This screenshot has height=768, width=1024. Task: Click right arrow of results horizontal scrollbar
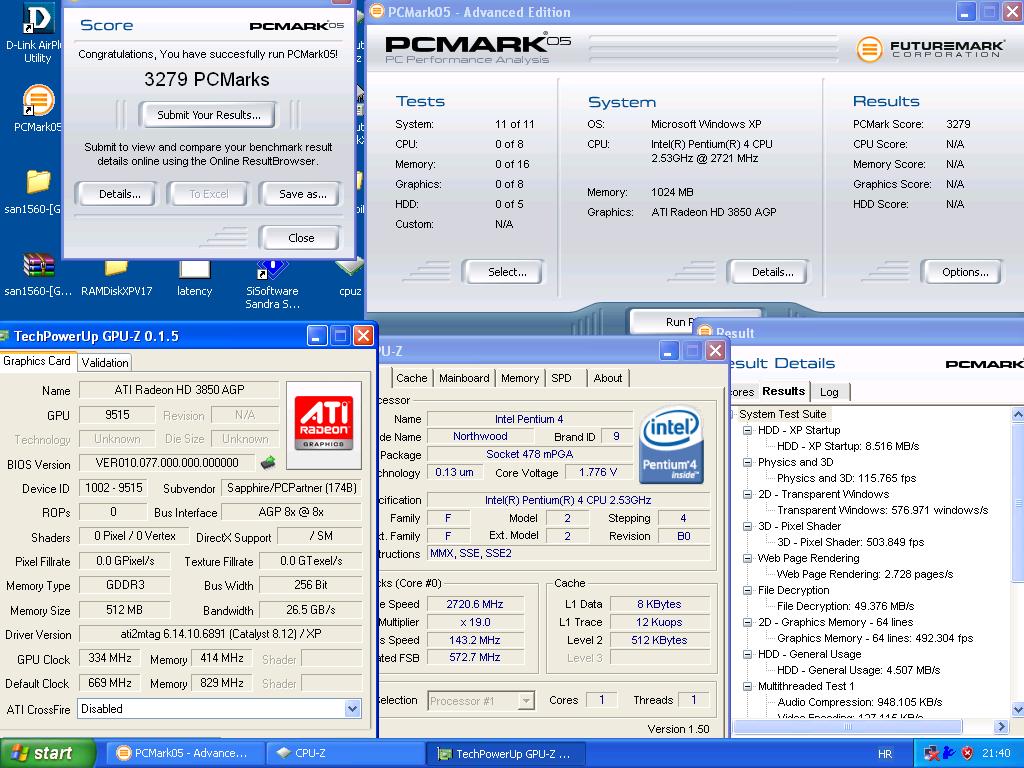[x=1000, y=726]
